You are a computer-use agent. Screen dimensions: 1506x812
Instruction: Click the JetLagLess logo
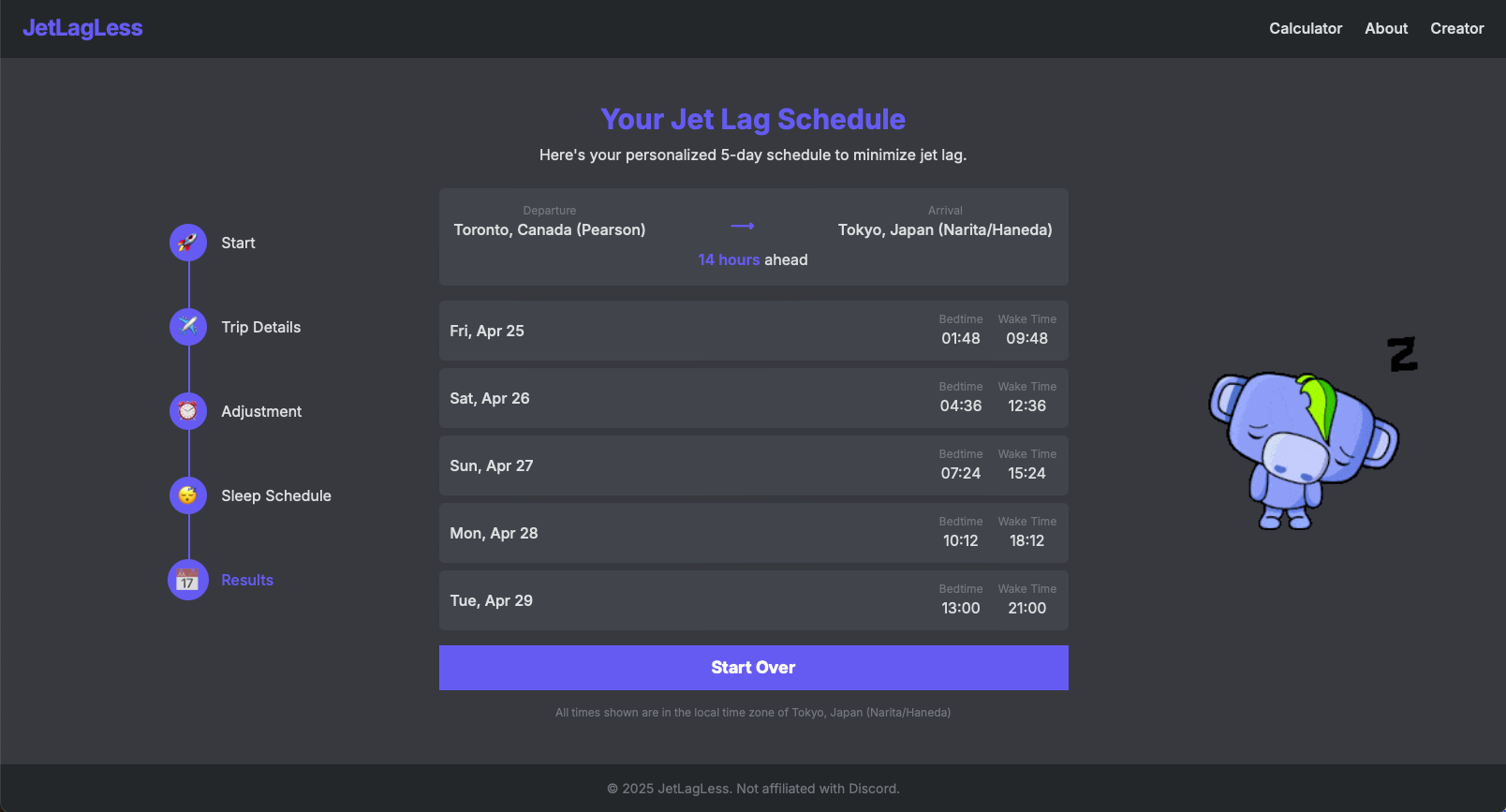pos(82,28)
